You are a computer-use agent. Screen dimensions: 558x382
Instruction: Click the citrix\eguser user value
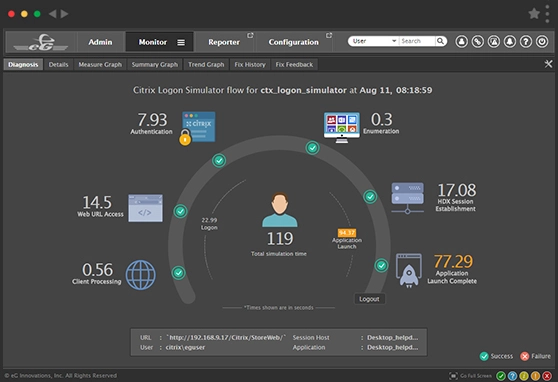[x=185, y=347]
